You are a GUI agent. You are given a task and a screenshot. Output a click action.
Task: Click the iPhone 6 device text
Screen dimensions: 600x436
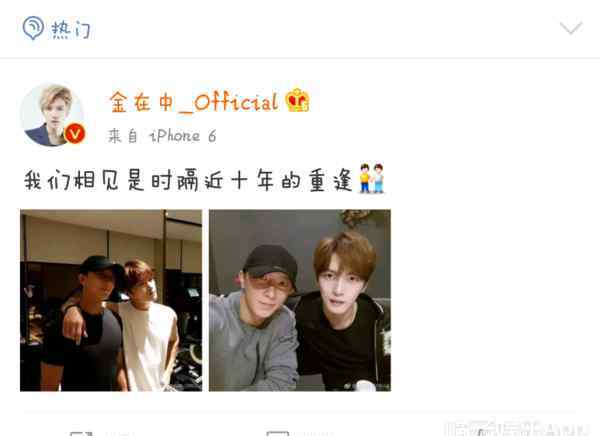click(x=183, y=136)
